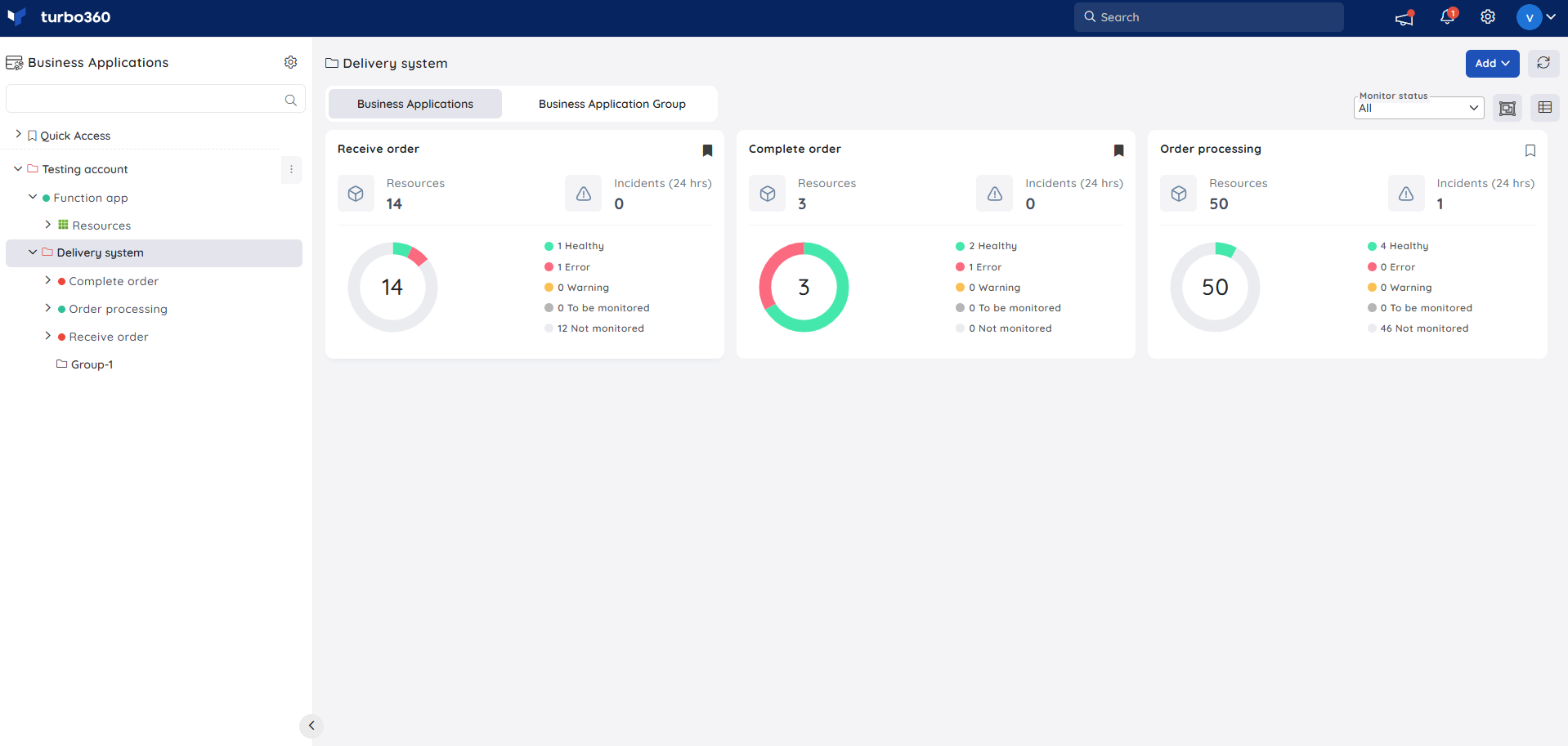Click the sidebar search magnifier icon
This screenshot has width=1568, height=746.
[x=290, y=100]
